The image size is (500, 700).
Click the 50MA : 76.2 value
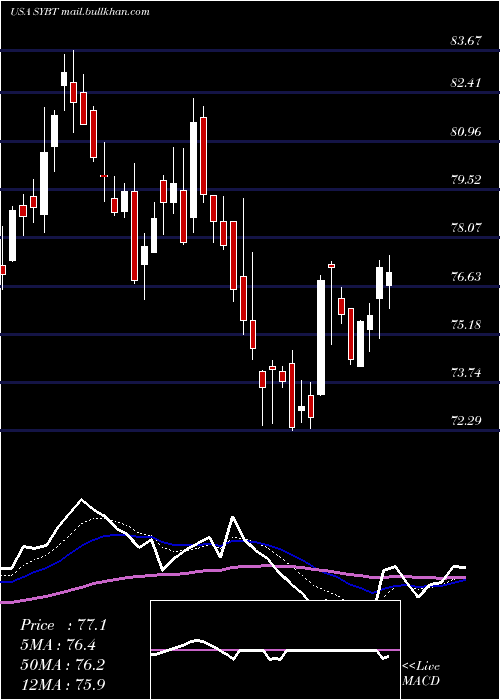click(62, 664)
